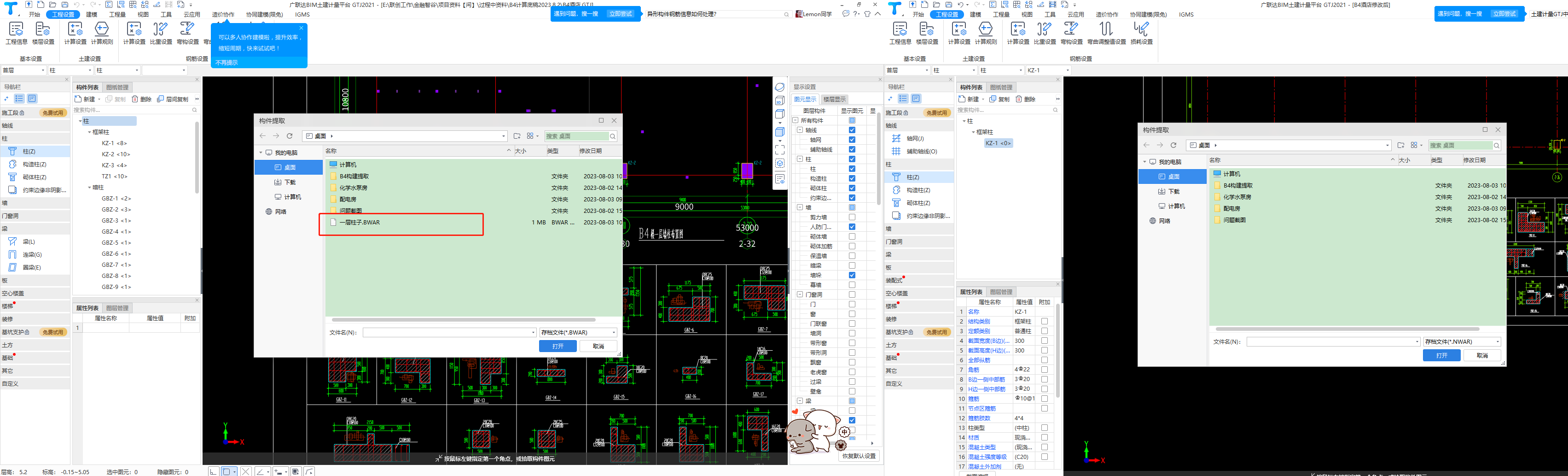The width and height of the screenshot is (1568, 476).
Task: Click 不再提示 in the blue tip popup
Action: coord(227,62)
